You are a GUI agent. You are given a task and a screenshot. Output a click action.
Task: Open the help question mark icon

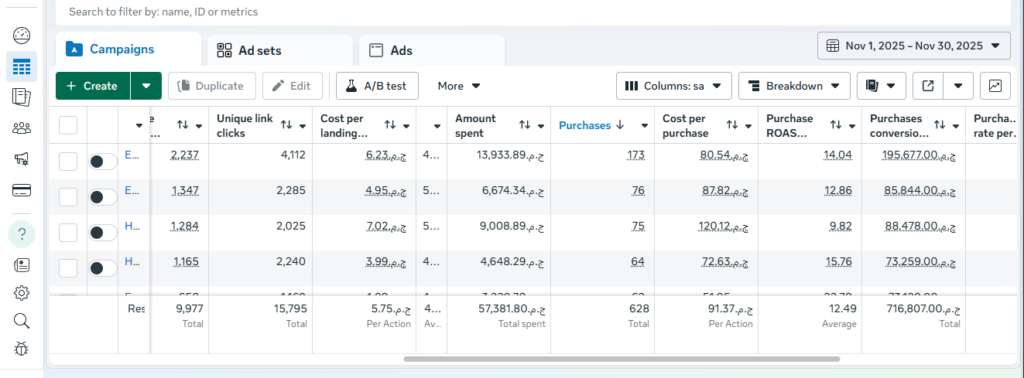(22, 234)
